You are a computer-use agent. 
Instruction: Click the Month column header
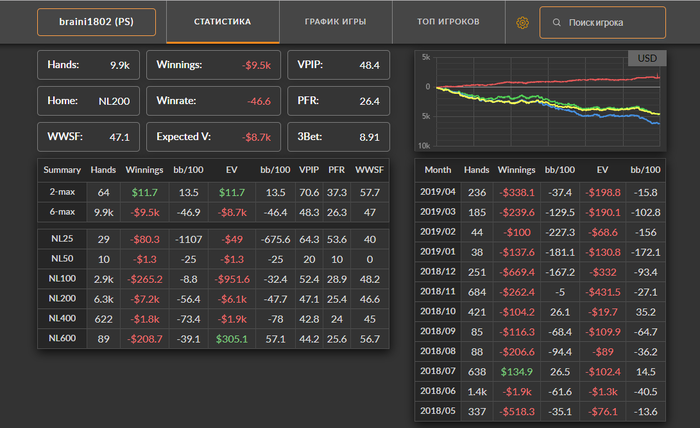coord(439,171)
